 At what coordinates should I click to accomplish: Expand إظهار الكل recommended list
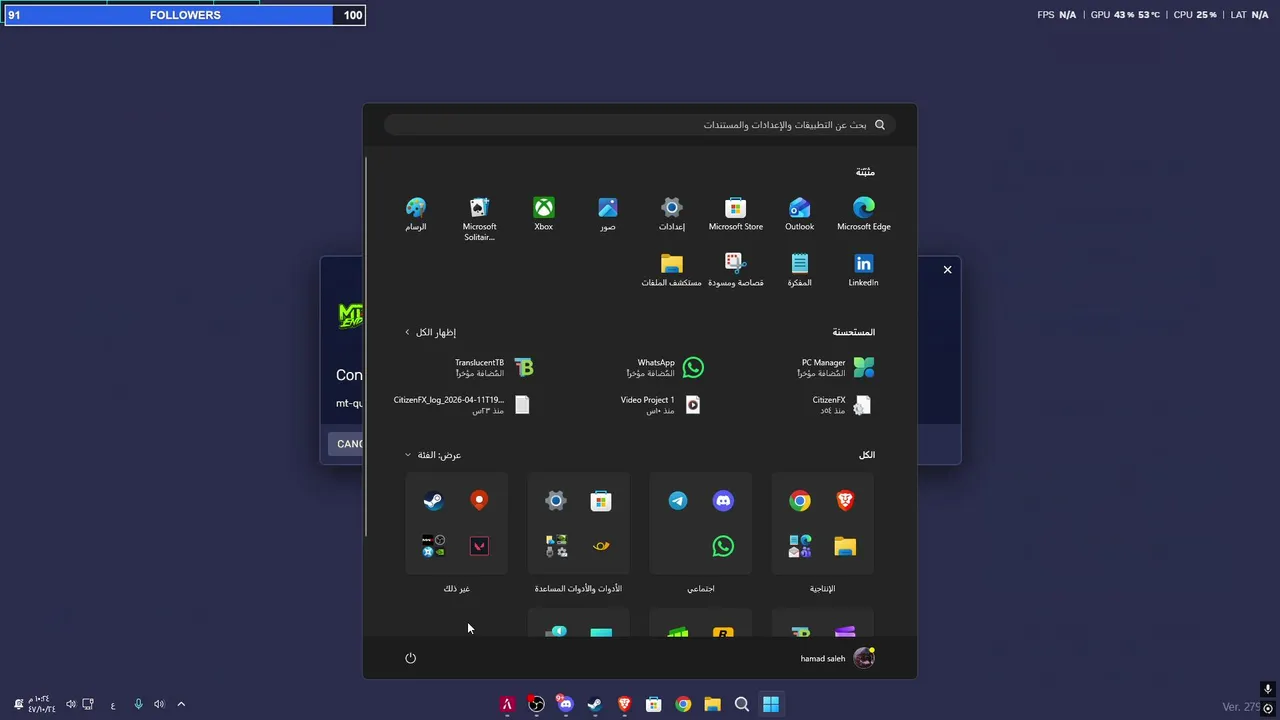pos(430,332)
